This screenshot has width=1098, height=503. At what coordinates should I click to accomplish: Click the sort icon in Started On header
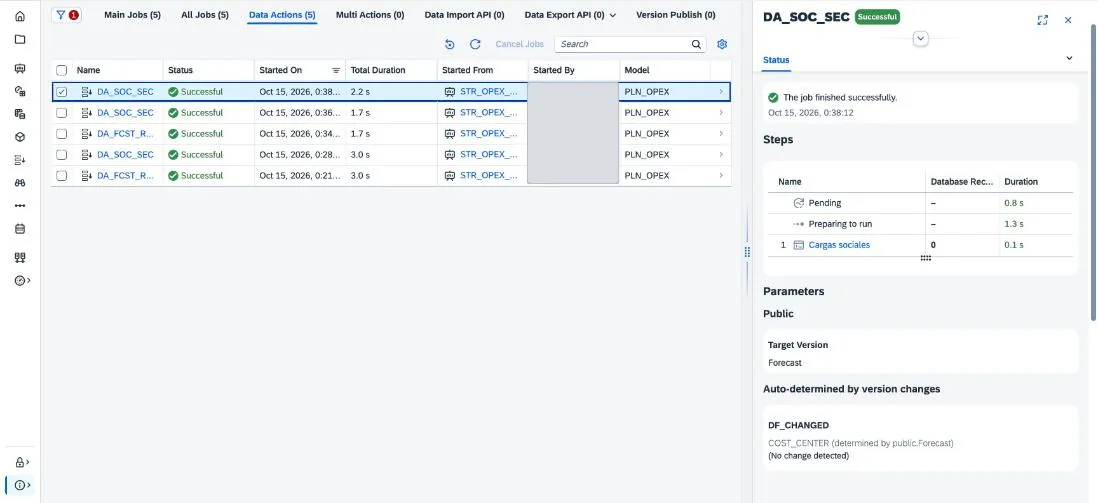pyautogui.click(x=335, y=70)
